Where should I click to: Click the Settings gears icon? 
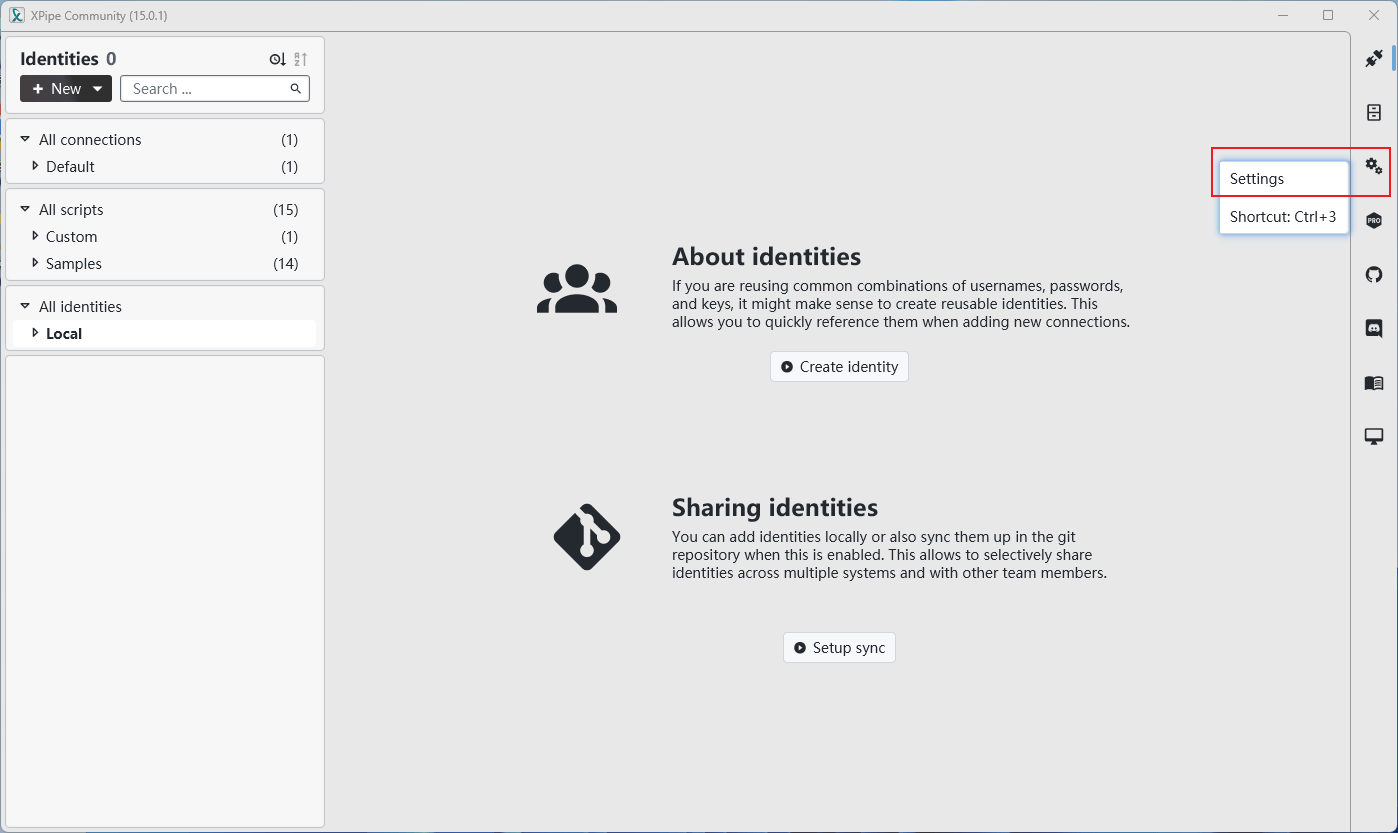click(1374, 166)
